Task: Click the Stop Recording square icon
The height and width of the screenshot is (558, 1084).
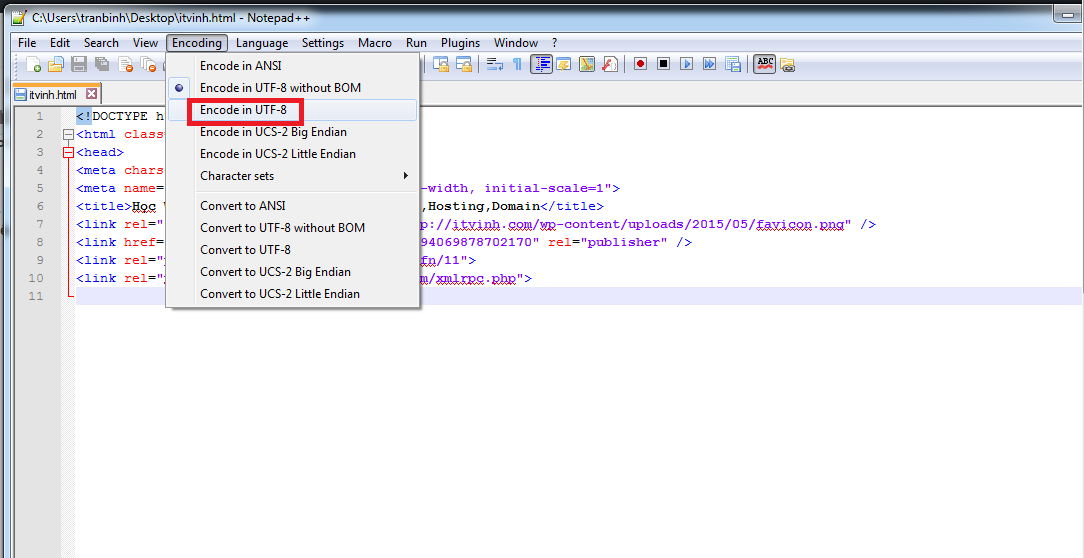Action: (x=664, y=64)
